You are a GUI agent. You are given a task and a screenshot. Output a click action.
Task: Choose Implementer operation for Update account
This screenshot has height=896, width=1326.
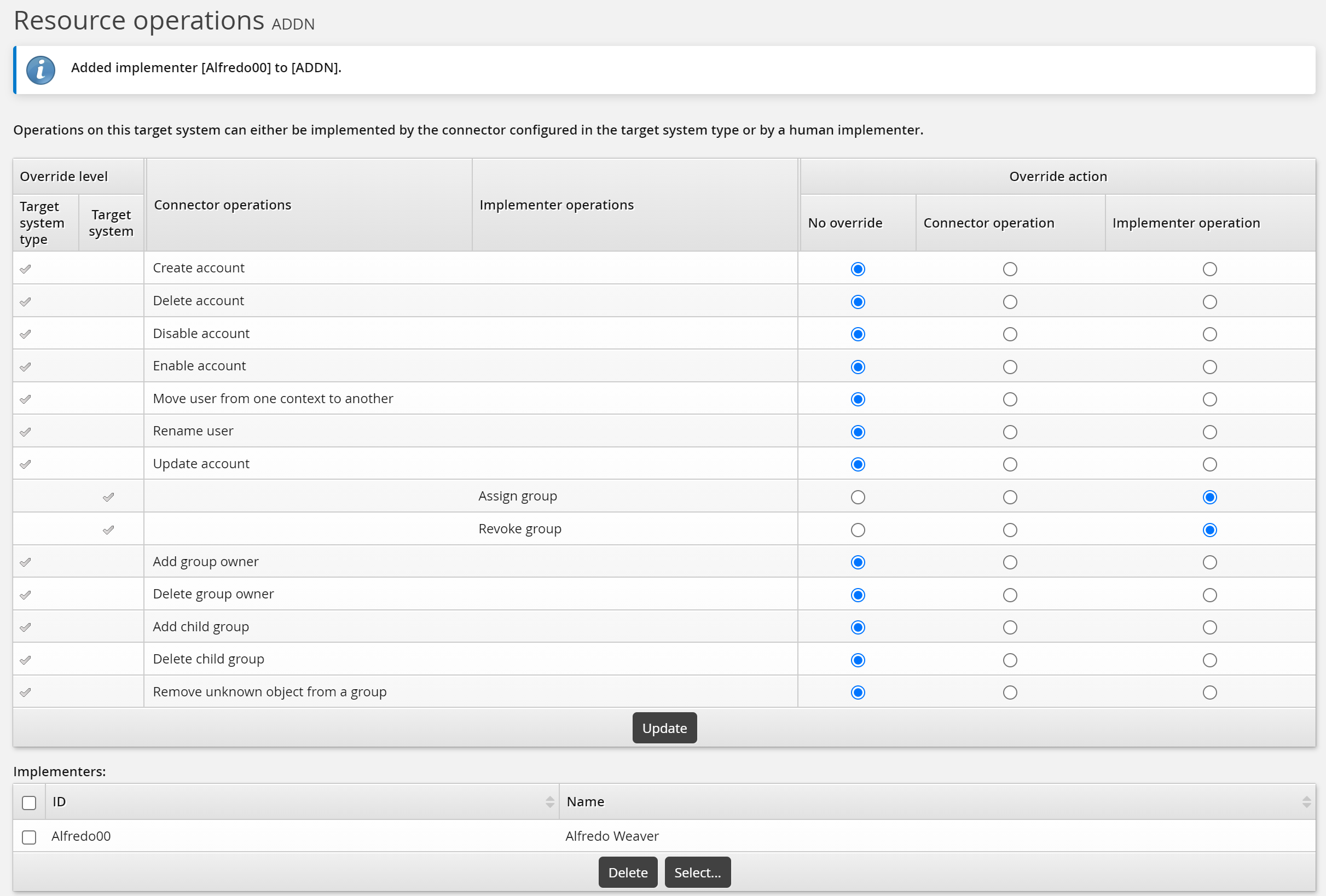pos(1209,464)
